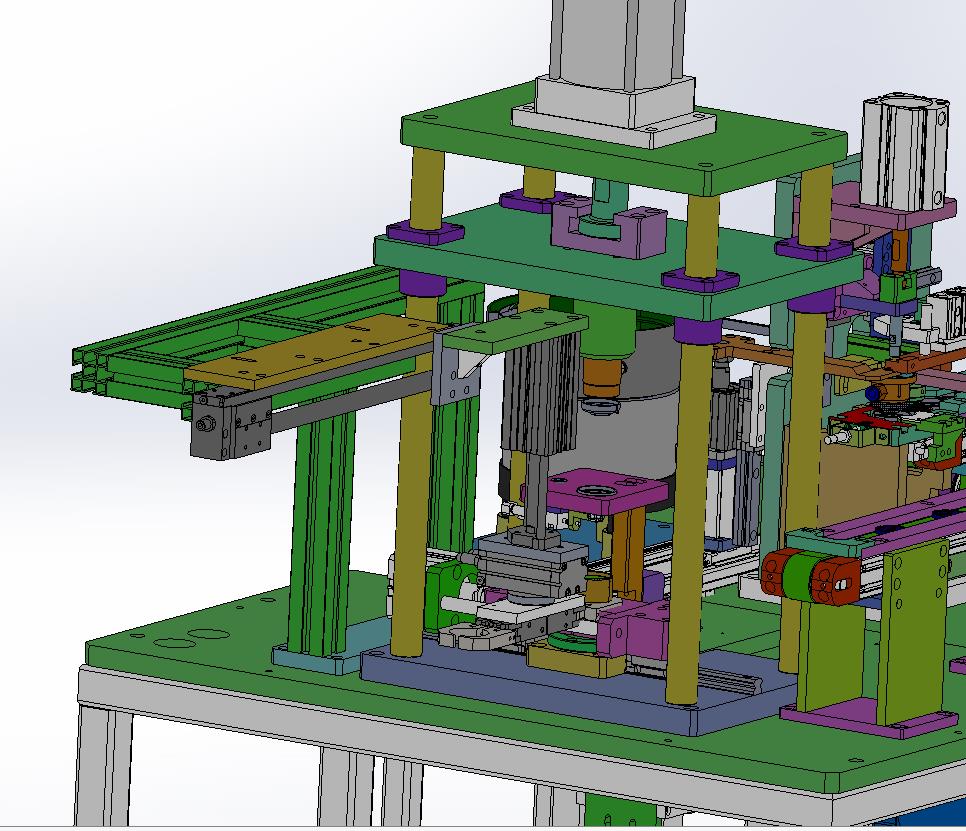Image resolution: width=966 pixels, height=831 pixels.
Task: Pick the small green plate atop finned cylinder
Action: click(x=515, y=331)
